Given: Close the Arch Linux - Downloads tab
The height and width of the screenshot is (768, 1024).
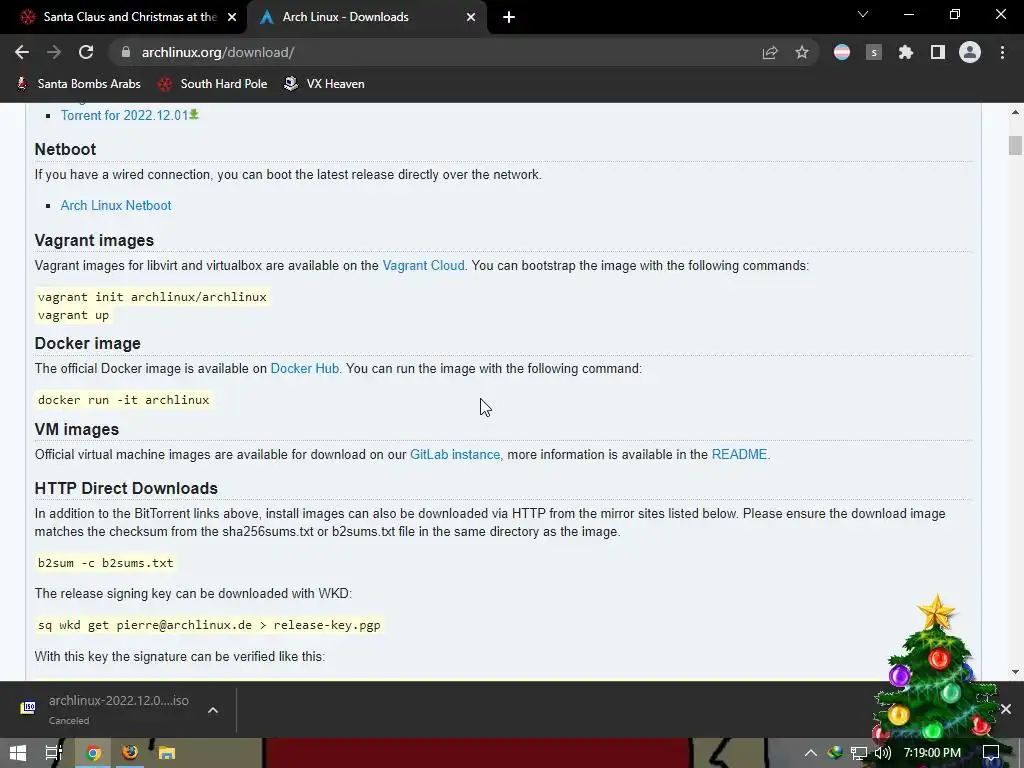Looking at the screenshot, I should tap(471, 17).
